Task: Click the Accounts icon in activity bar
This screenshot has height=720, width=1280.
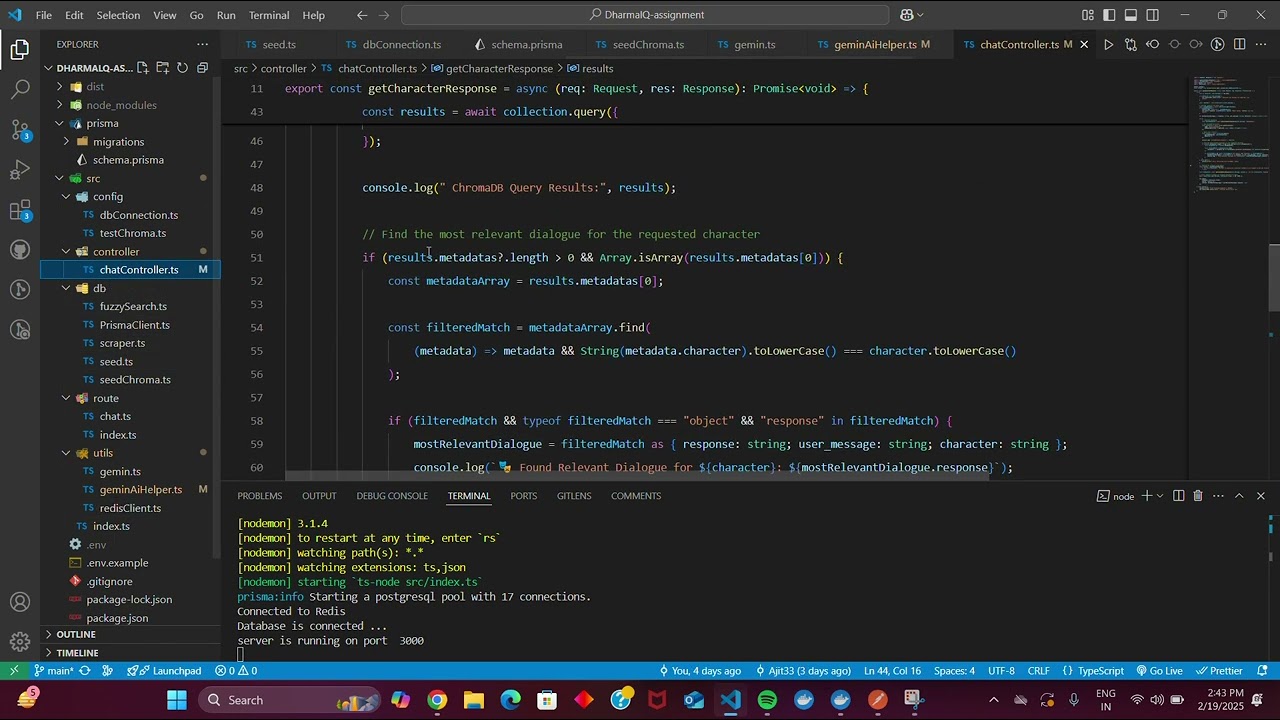Action: 20,602
